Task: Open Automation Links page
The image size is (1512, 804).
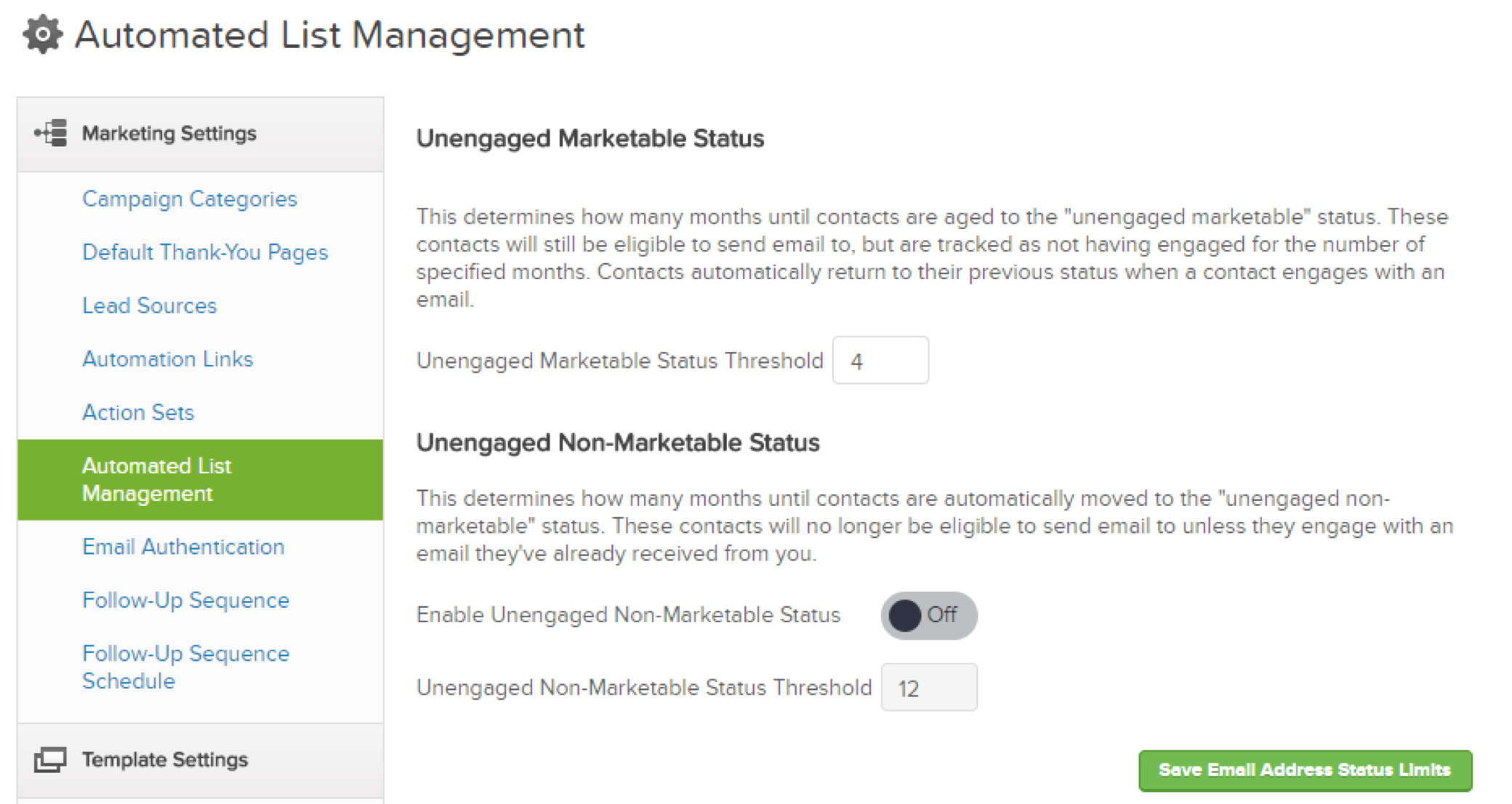Action: 167,359
